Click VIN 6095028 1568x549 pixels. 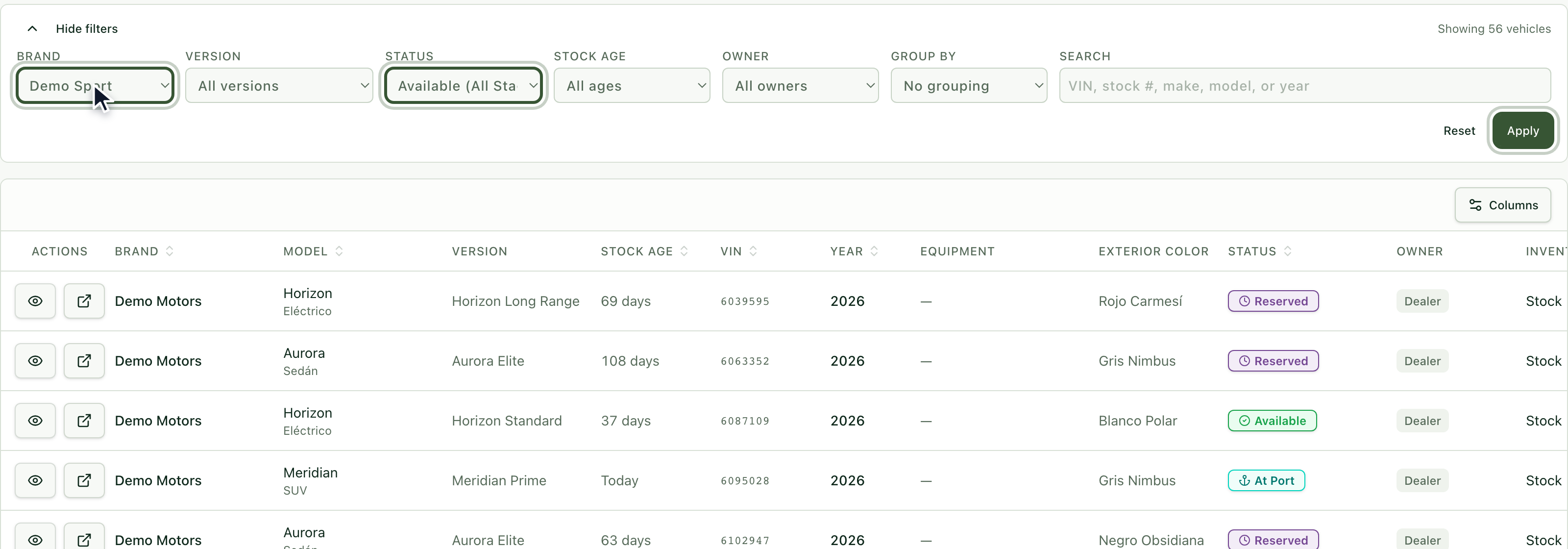coord(744,481)
